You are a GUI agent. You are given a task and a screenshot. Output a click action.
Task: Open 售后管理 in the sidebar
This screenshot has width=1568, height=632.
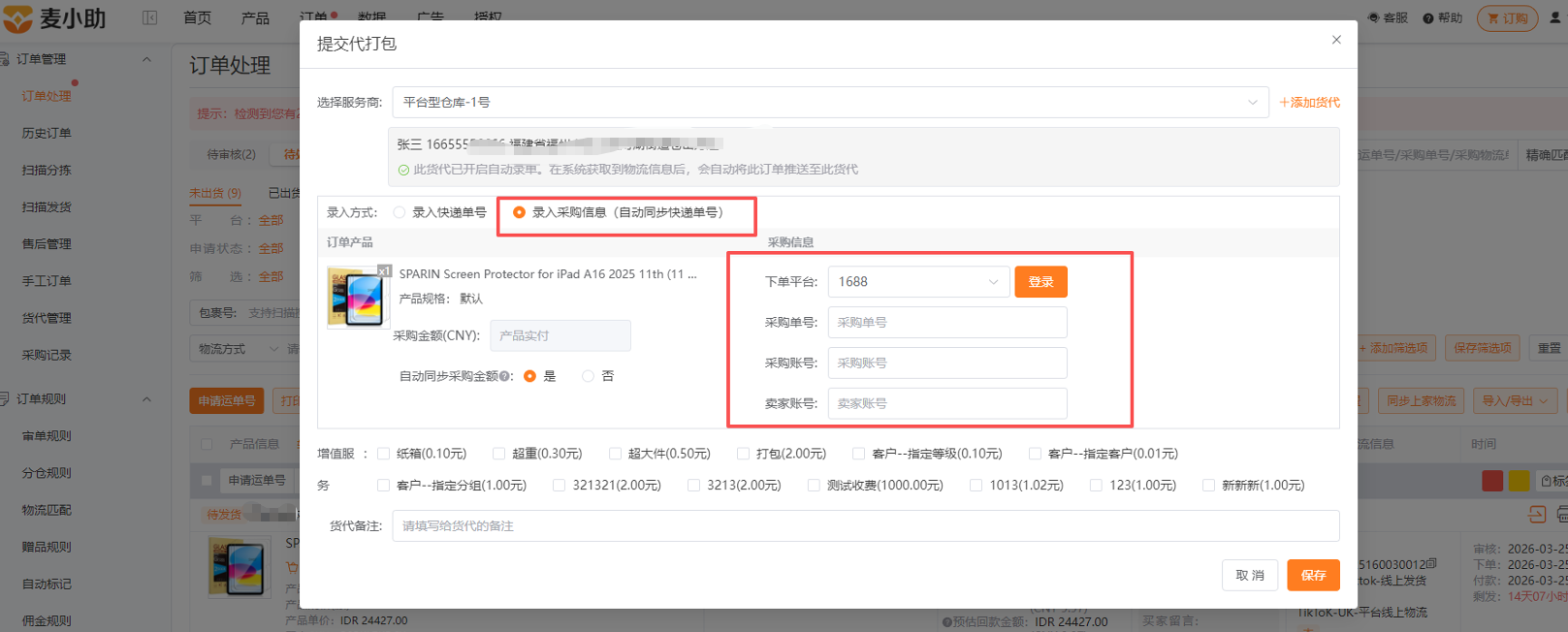click(x=47, y=243)
